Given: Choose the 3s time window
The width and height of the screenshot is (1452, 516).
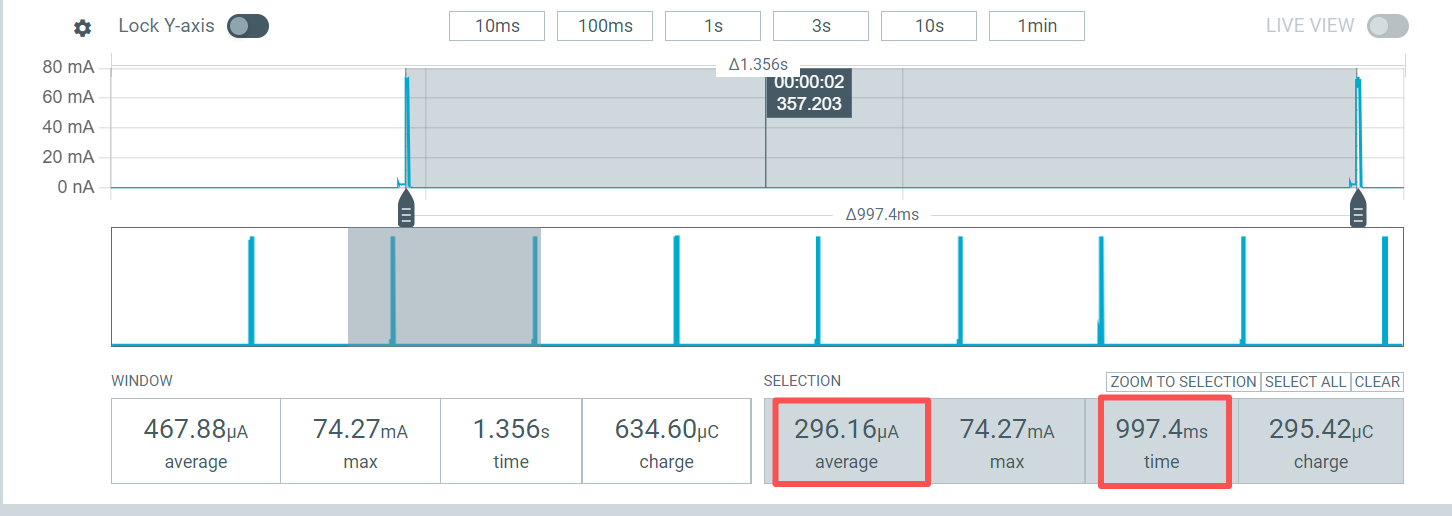Looking at the screenshot, I should pos(821,26).
